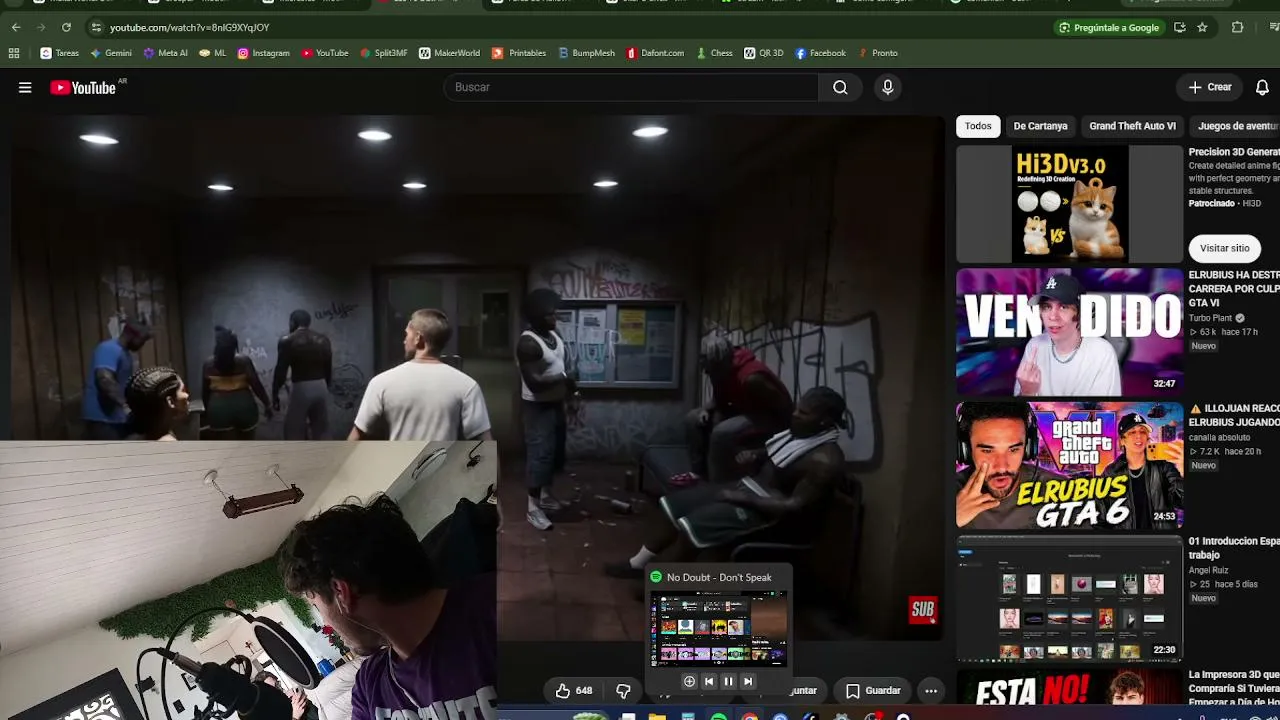Open the Turbo Plant channel link
Screen dimensions: 1280x720
coord(1210,318)
